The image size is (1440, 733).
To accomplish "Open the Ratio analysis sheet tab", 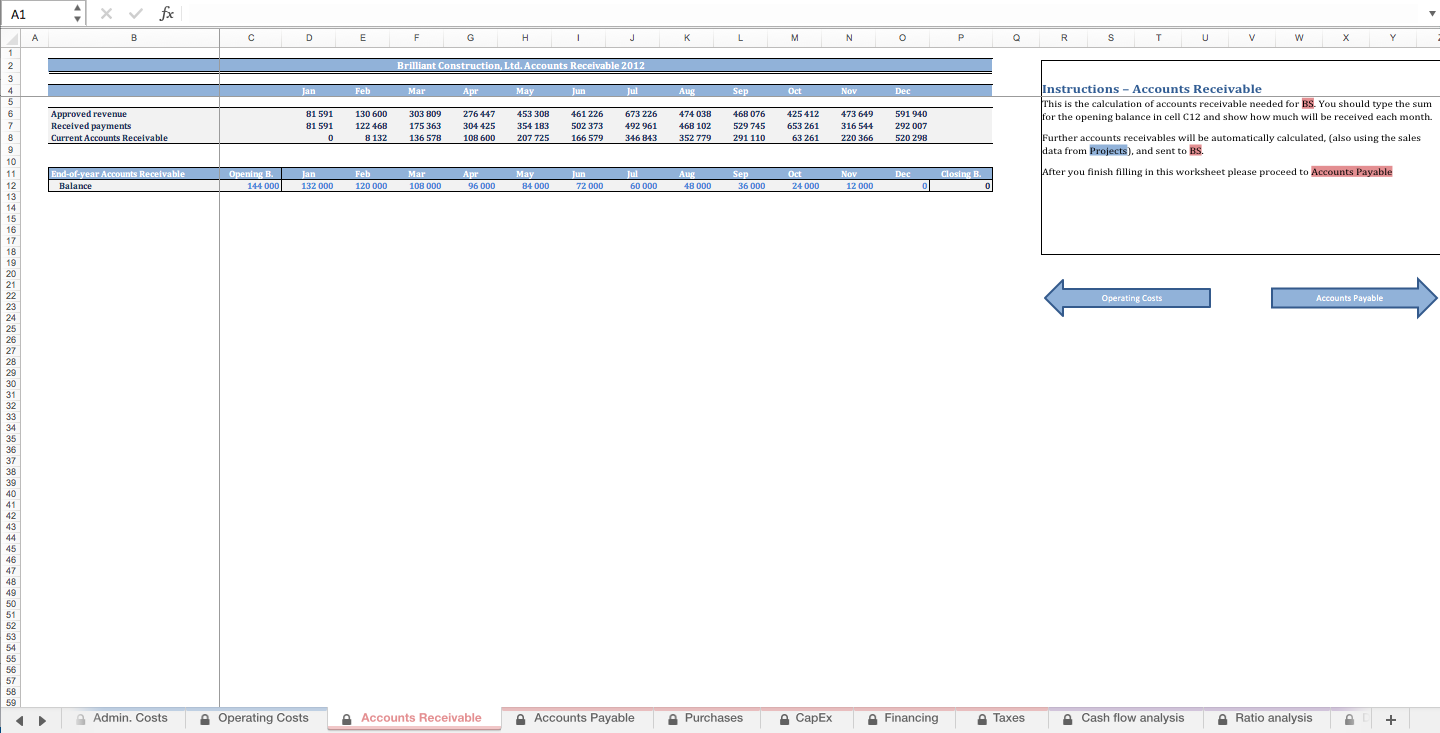I will [x=1264, y=718].
